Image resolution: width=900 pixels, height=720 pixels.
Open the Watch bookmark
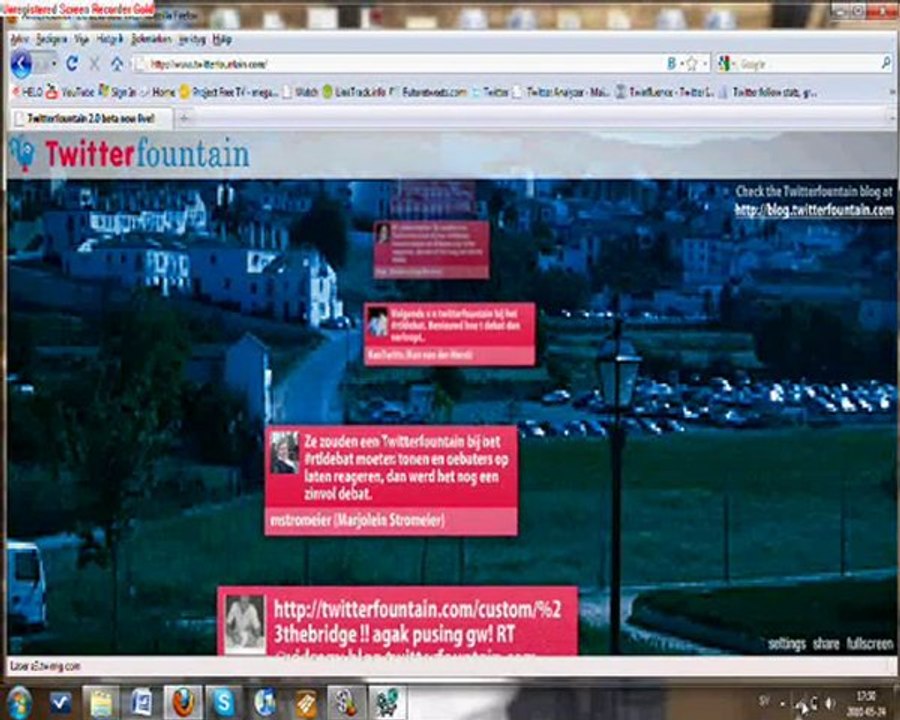point(301,92)
